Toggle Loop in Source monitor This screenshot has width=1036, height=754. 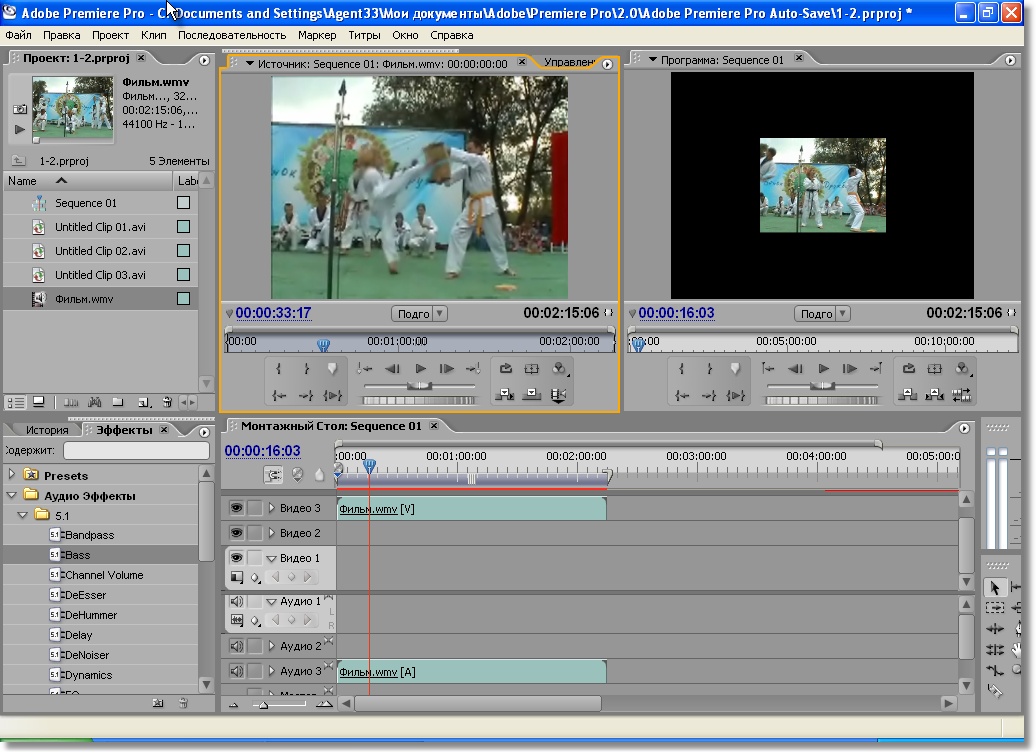pyautogui.click(x=505, y=369)
